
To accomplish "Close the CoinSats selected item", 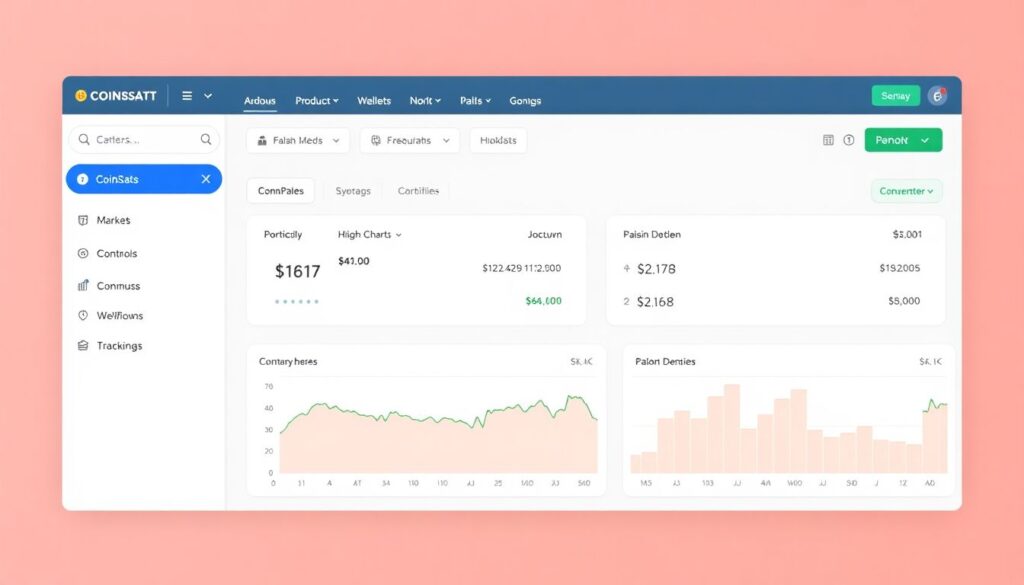I will tap(206, 179).
